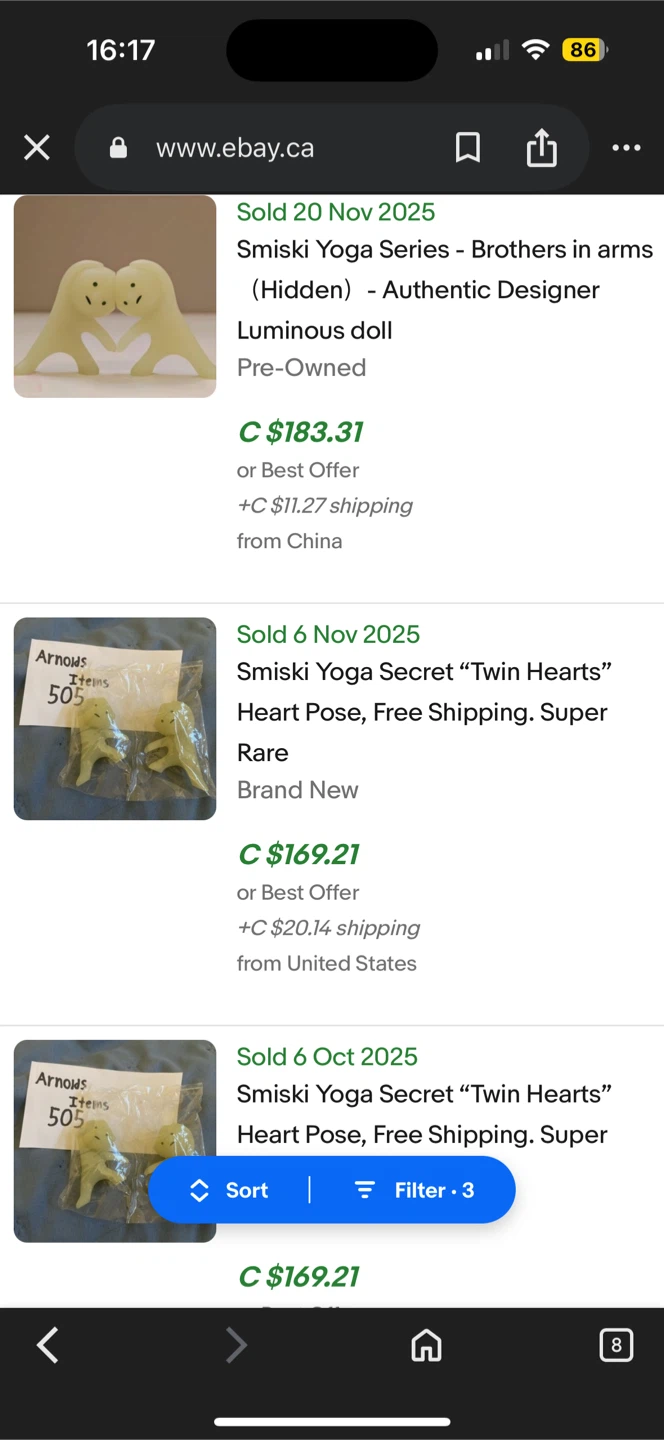This screenshot has height=1440, width=664.
Task: Tap the C $183.31 sold price
Action: [300, 432]
